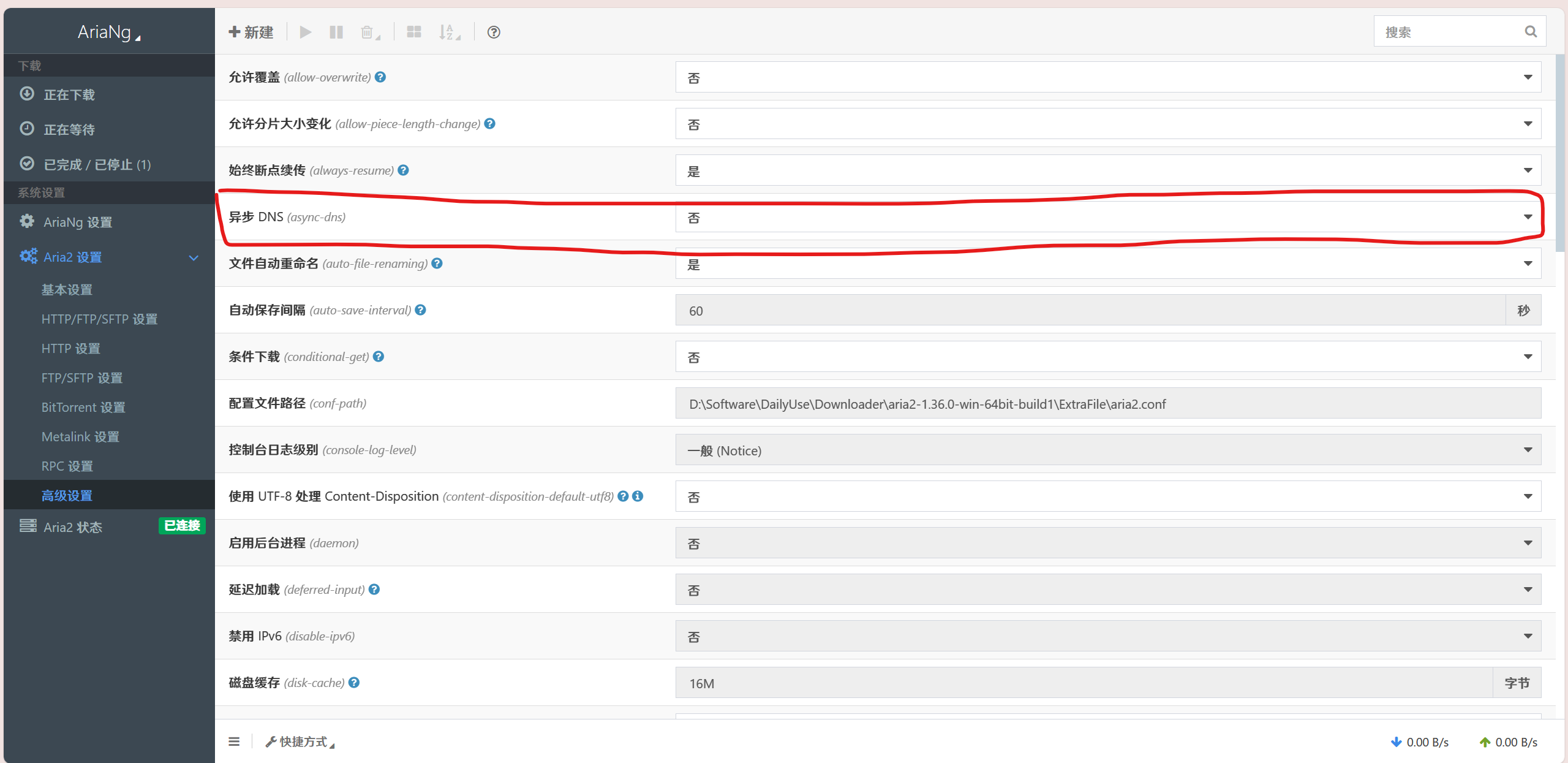Open deferred-input dropdown
The height and width of the screenshot is (763, 1568).
click(1108, 590)
